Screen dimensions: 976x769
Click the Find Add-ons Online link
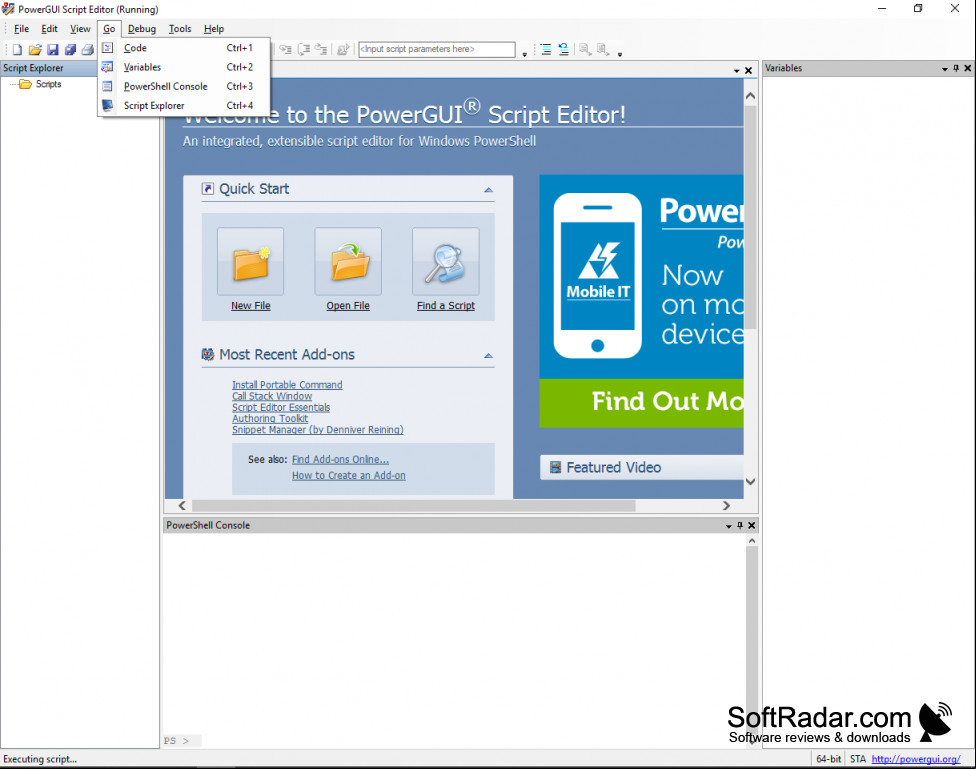pos(340,460)
